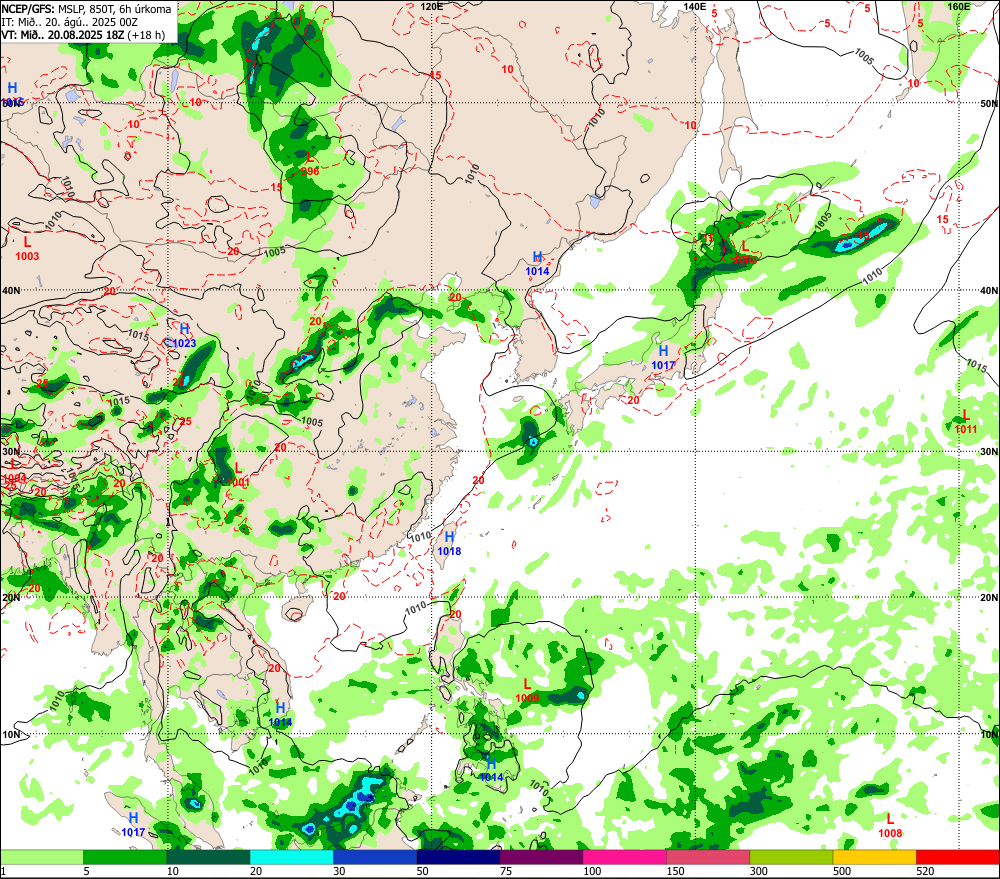Image resolution: width=1000 pixels, height=879 pixels.
Task: Click the H 1023 high pressure marker
Action: 184,336
